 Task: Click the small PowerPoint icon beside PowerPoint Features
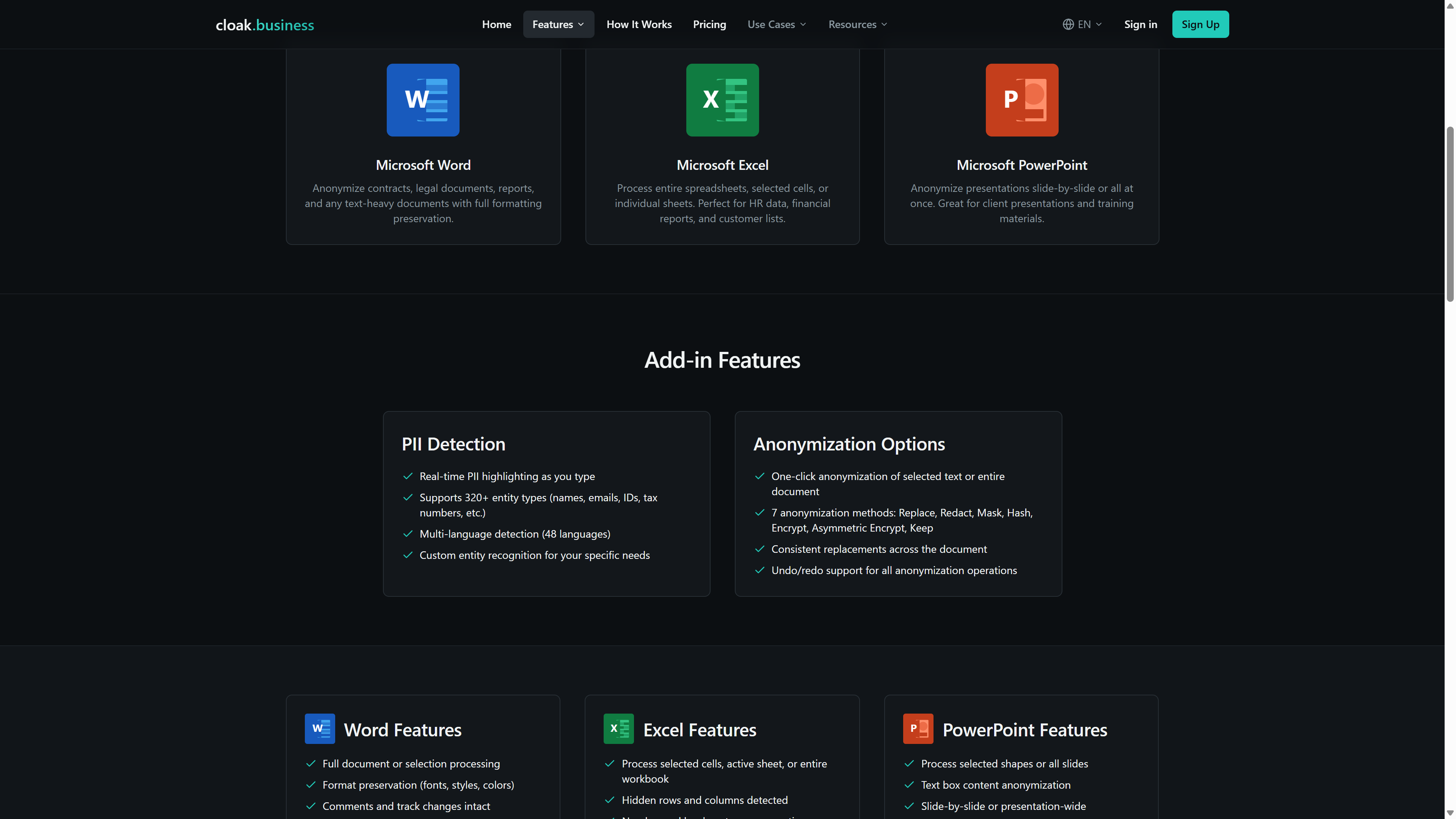point(918,728)
